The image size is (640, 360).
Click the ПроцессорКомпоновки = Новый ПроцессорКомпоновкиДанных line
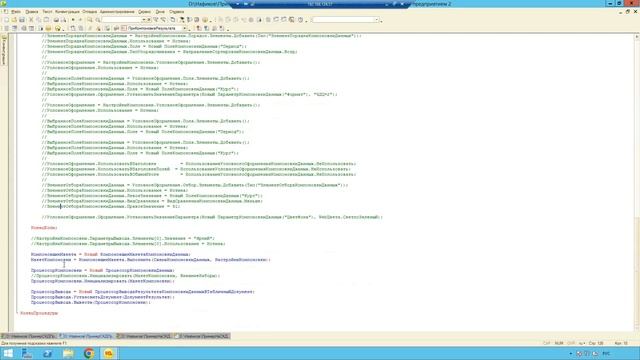(x=102, y=270)
